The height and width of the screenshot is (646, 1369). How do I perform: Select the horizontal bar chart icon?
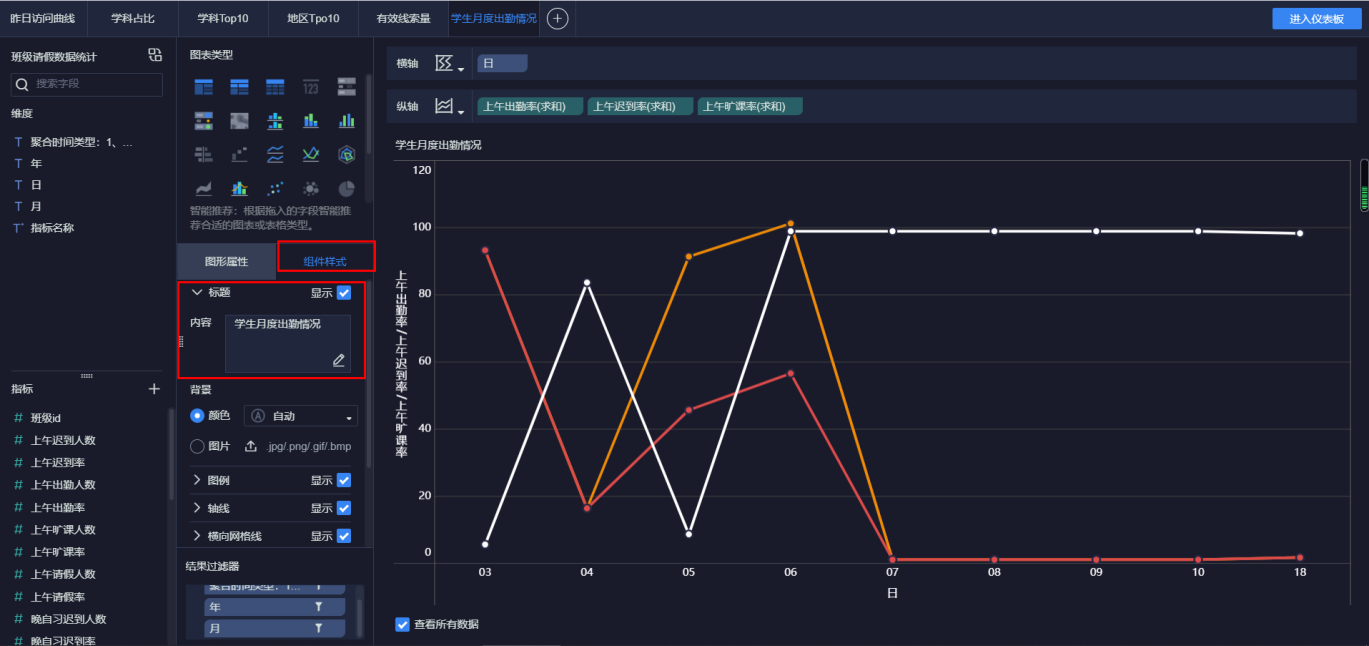203,154
